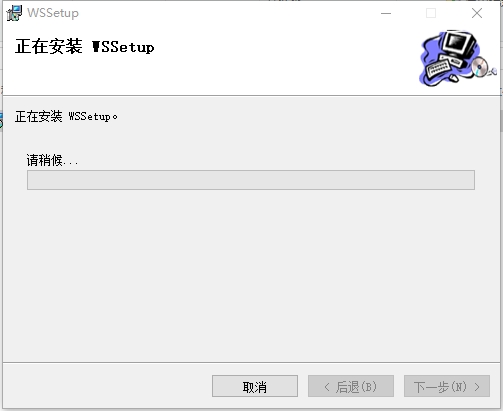Click the keyboard in the banner graphic
Screen dimensions: 503x411
(439, 66)
